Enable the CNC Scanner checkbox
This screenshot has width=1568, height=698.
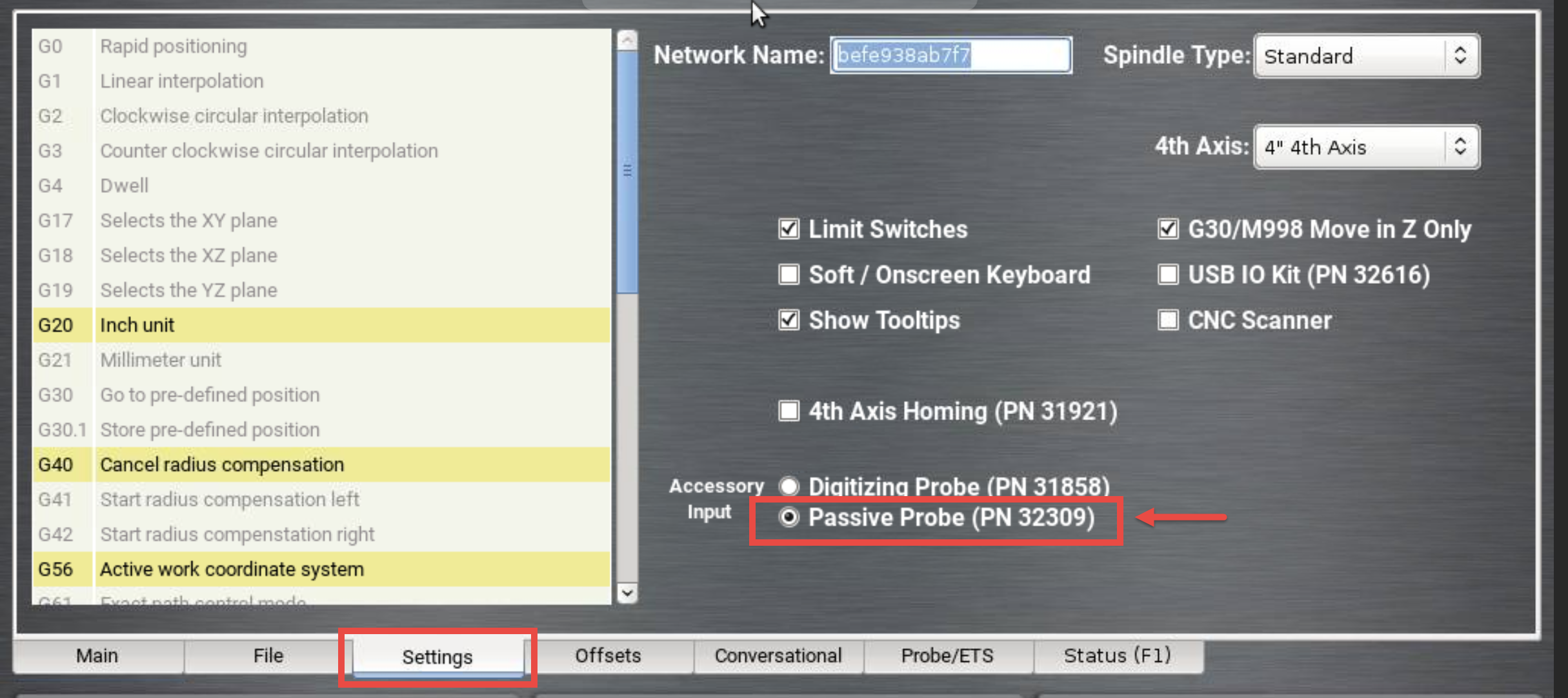tap(1167, 320)
